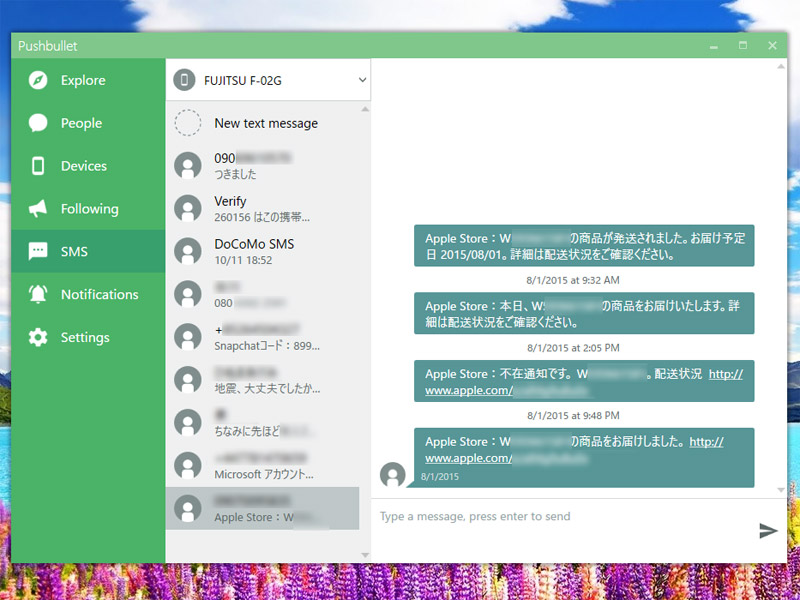
Task: Click the Pushbullet window title
Action: pyautogui.click(x=47, y=46)
